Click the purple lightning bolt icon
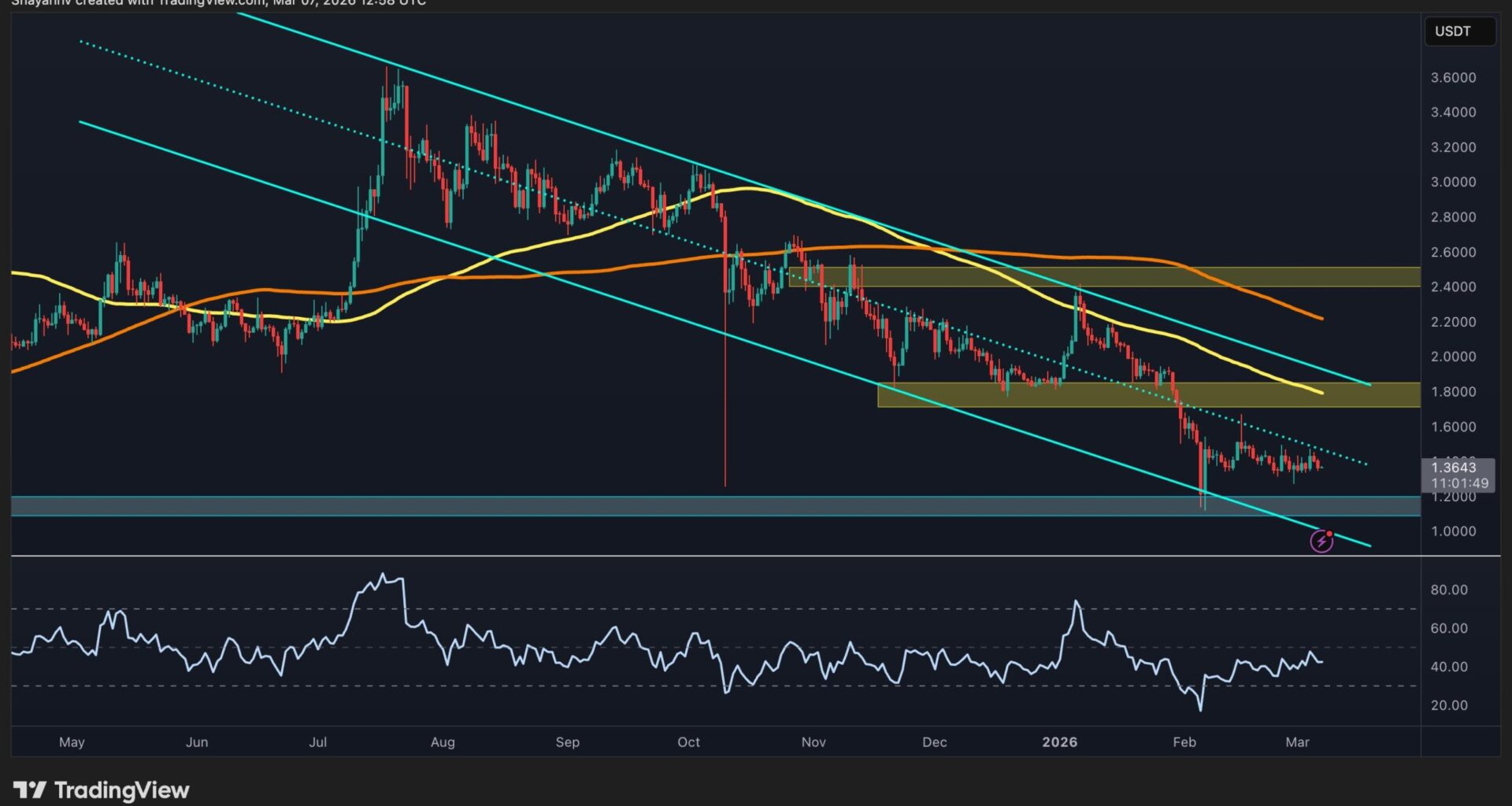 click(1321, 542)
